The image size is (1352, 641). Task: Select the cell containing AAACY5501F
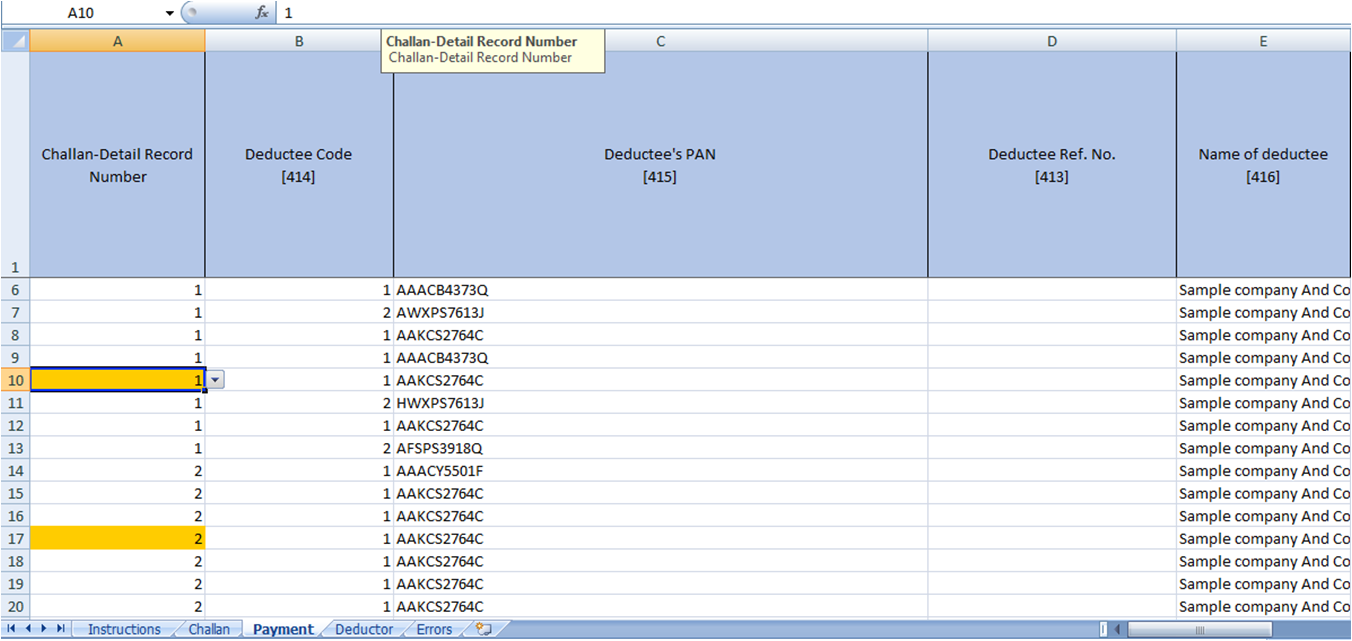pos(660,470)
